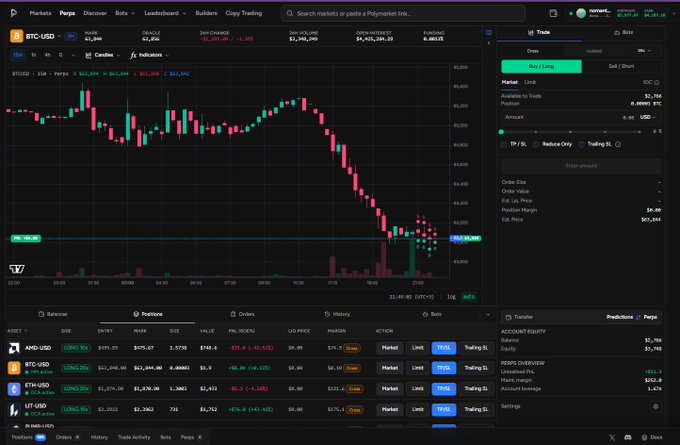Screen dimensions: 680x445
Task: Click Trailing SL button for ETH-USD position
Action: point(476,389)
